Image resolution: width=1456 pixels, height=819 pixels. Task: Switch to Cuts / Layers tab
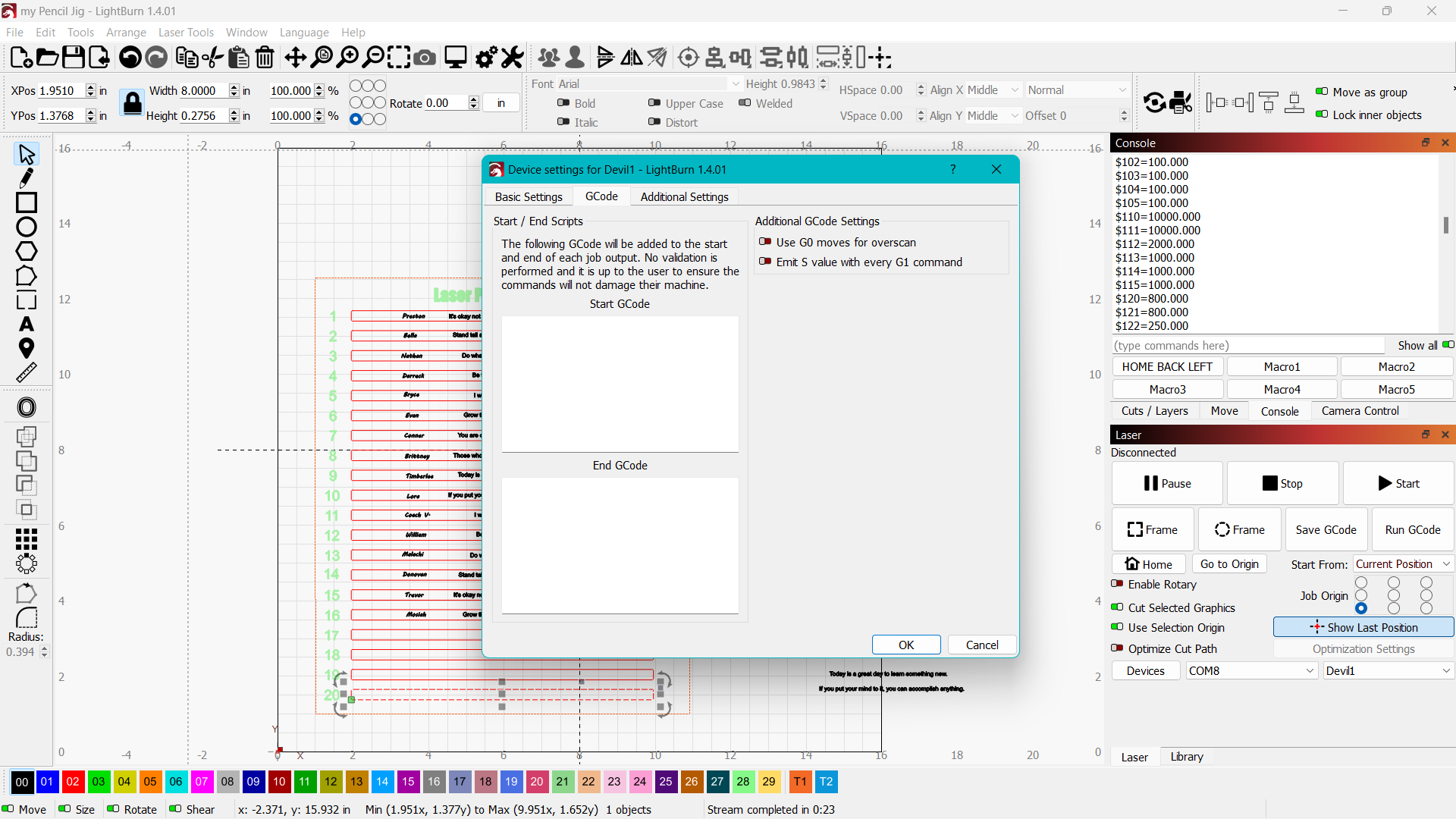[1154, 410]
